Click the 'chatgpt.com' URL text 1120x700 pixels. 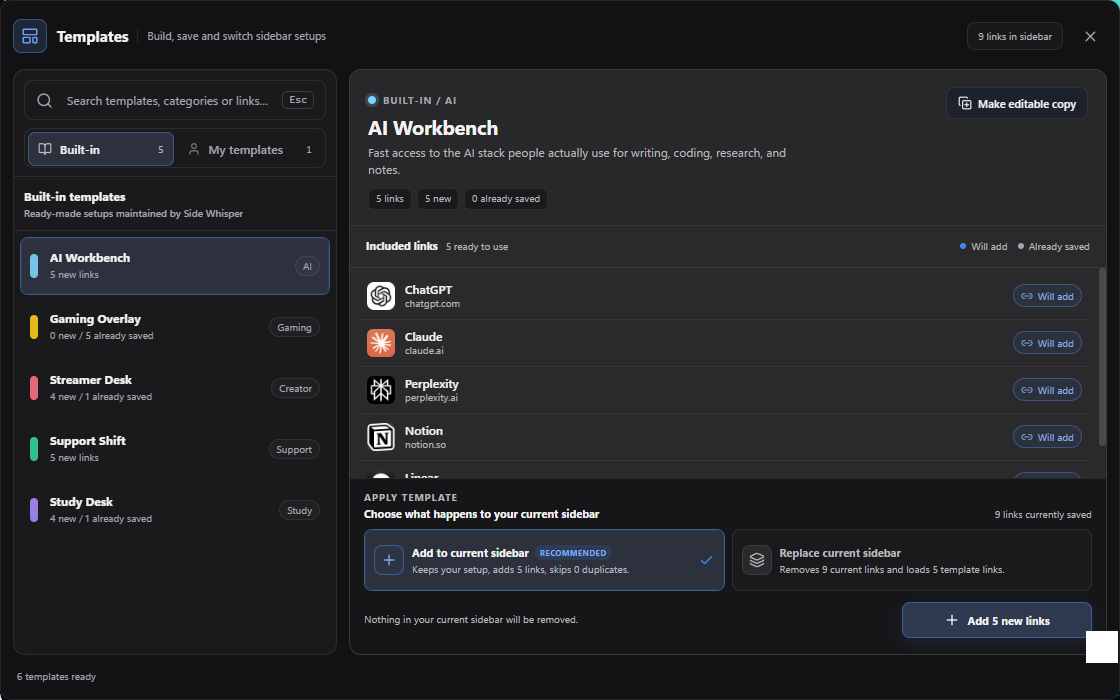[x=432, y=304]
